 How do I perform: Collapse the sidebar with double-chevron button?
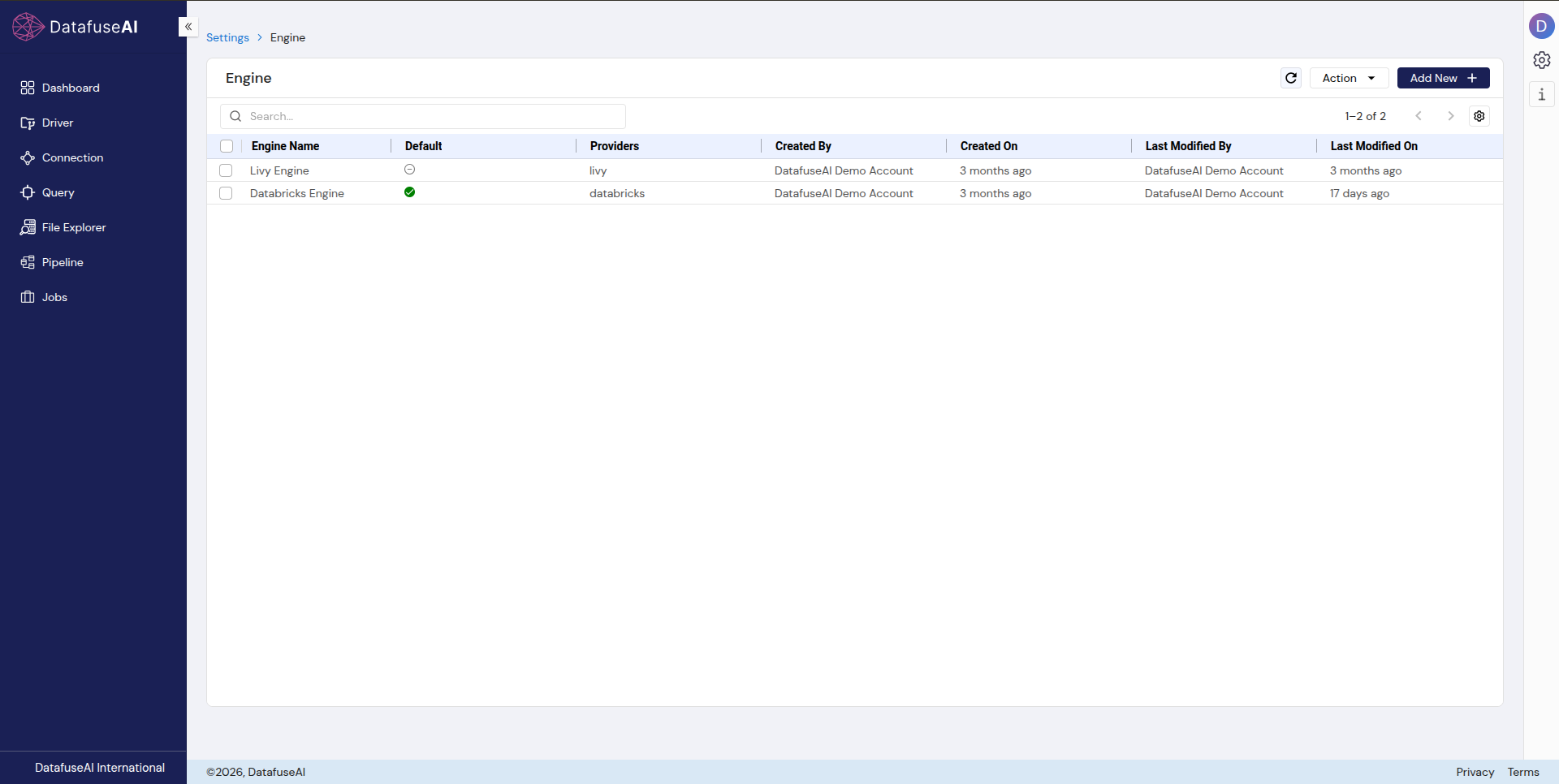click(188, 27)
